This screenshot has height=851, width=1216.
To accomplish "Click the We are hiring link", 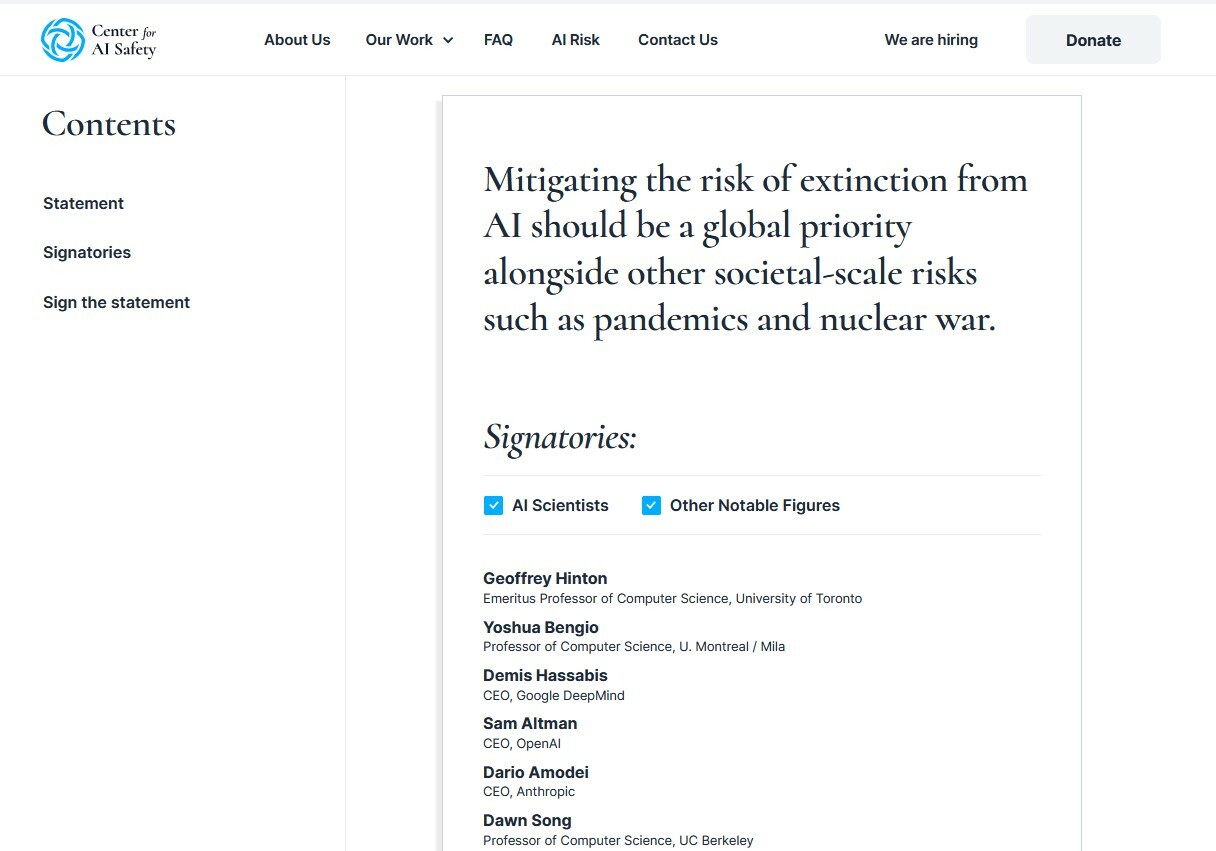I will click(x=930, y=40).
